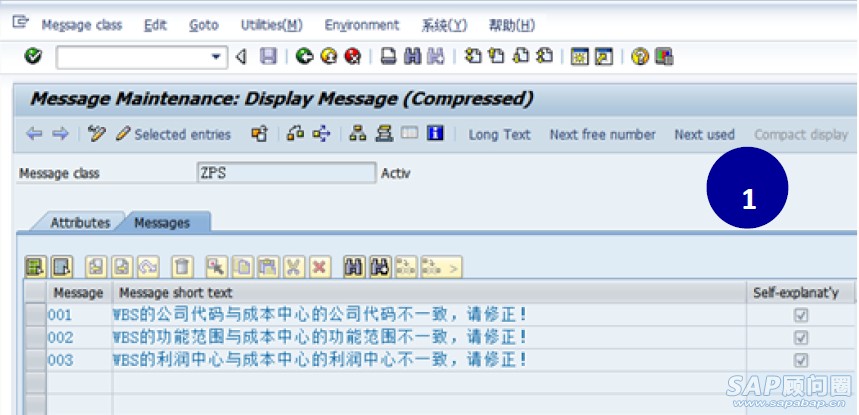
Task: Select message row 002 short text
Action: (320, 338)
